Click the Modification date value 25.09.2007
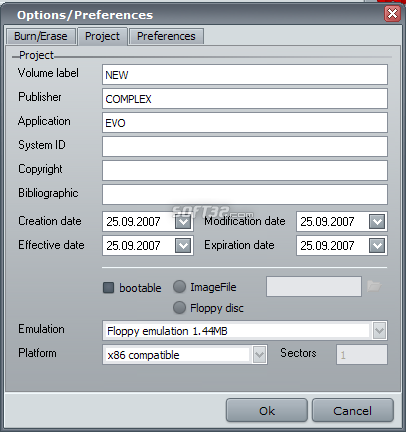Image resolution: width=406 pixels, height=432 pixels. (x=327, y=222)
